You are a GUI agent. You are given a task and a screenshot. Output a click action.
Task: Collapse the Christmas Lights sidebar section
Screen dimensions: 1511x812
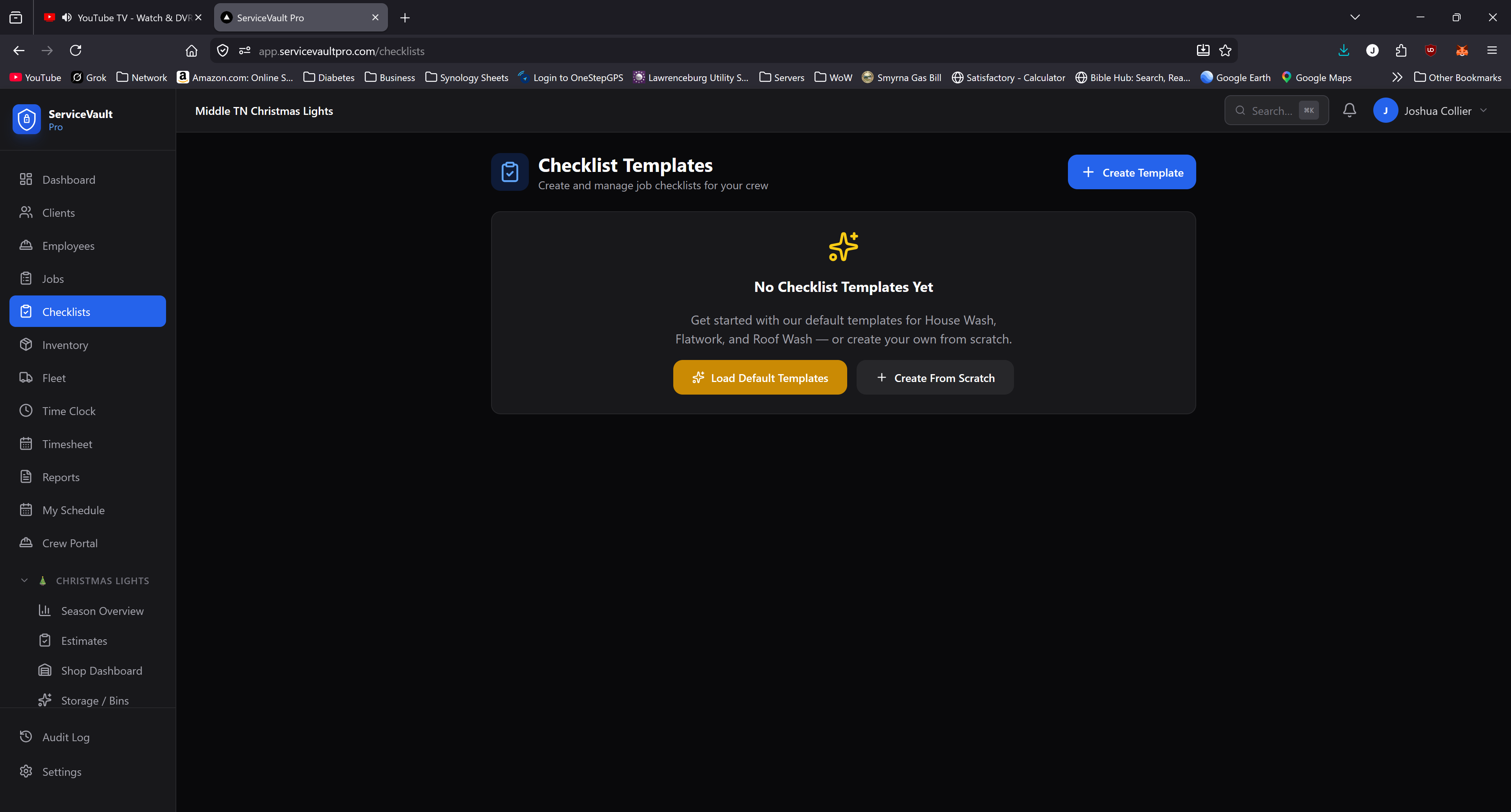(25, 580)
